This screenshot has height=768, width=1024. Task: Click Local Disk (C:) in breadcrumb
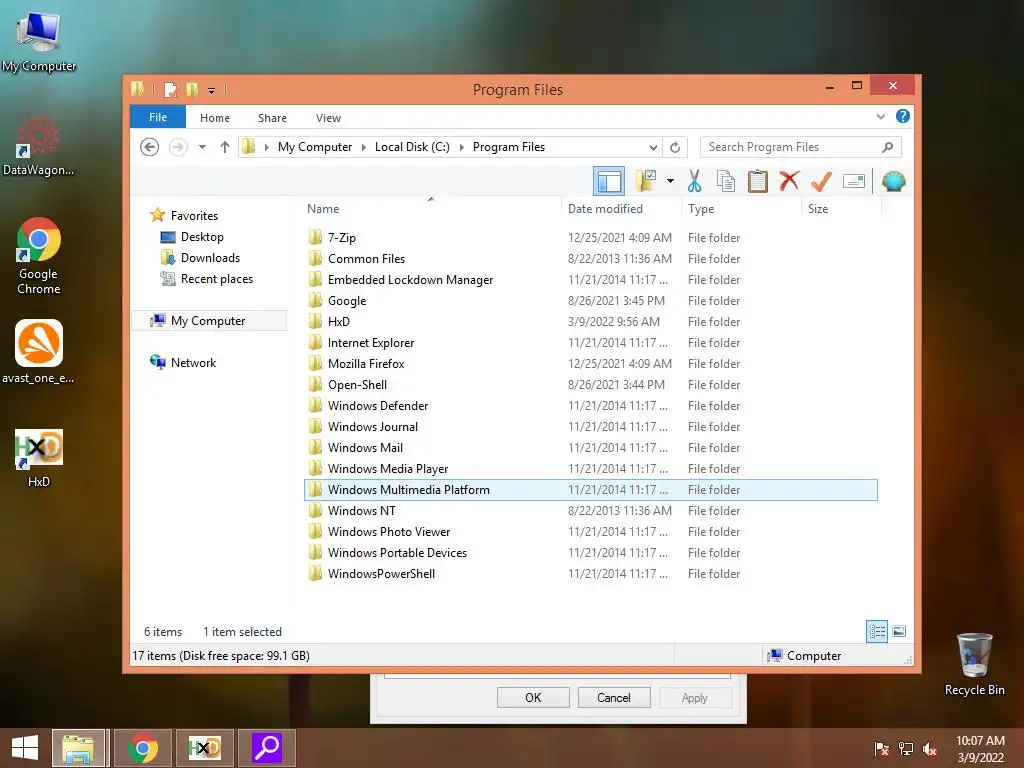pos(412,147)
